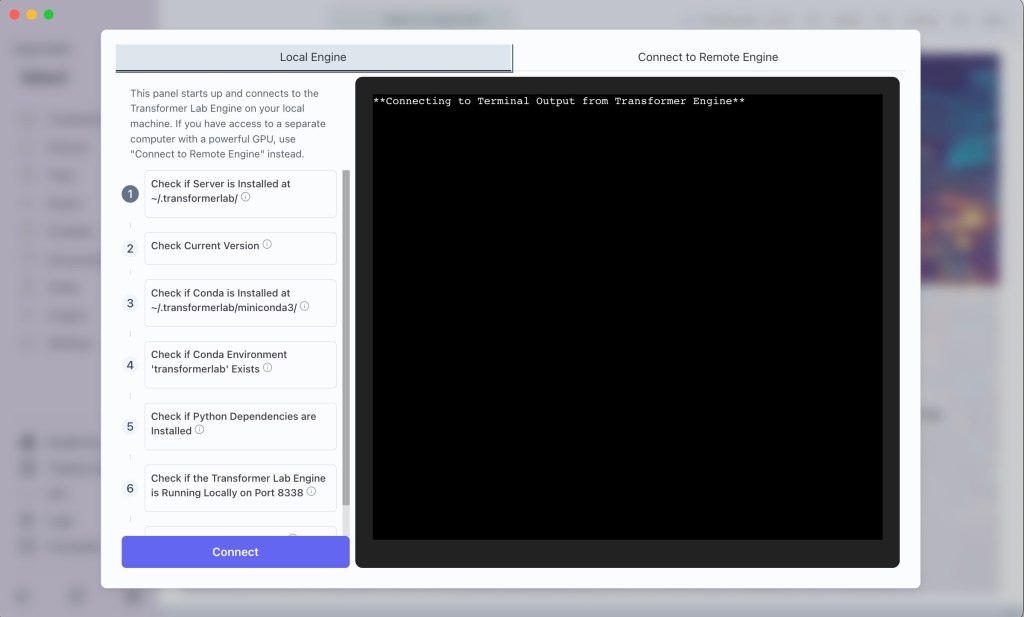Click info icon for Server Installed step

(246, 198)
